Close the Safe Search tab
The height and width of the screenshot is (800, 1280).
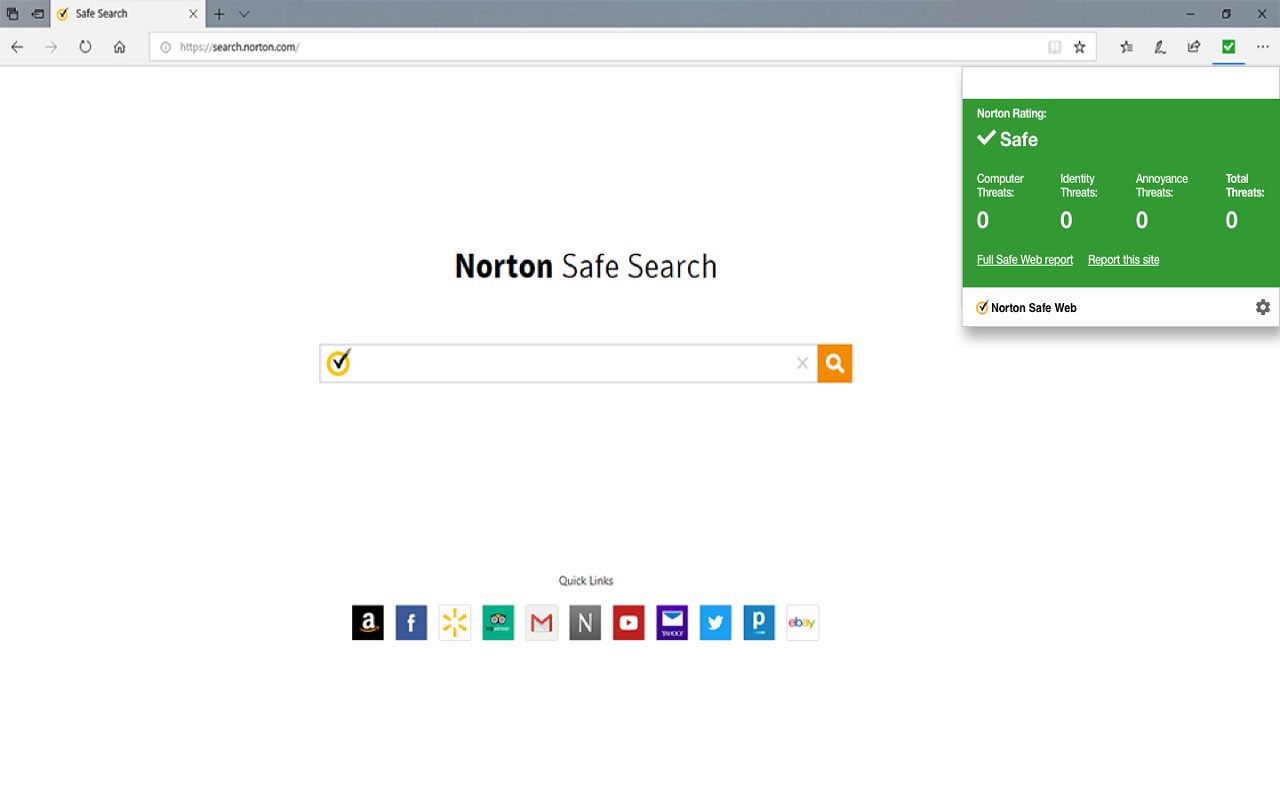(x=193, y=14)
